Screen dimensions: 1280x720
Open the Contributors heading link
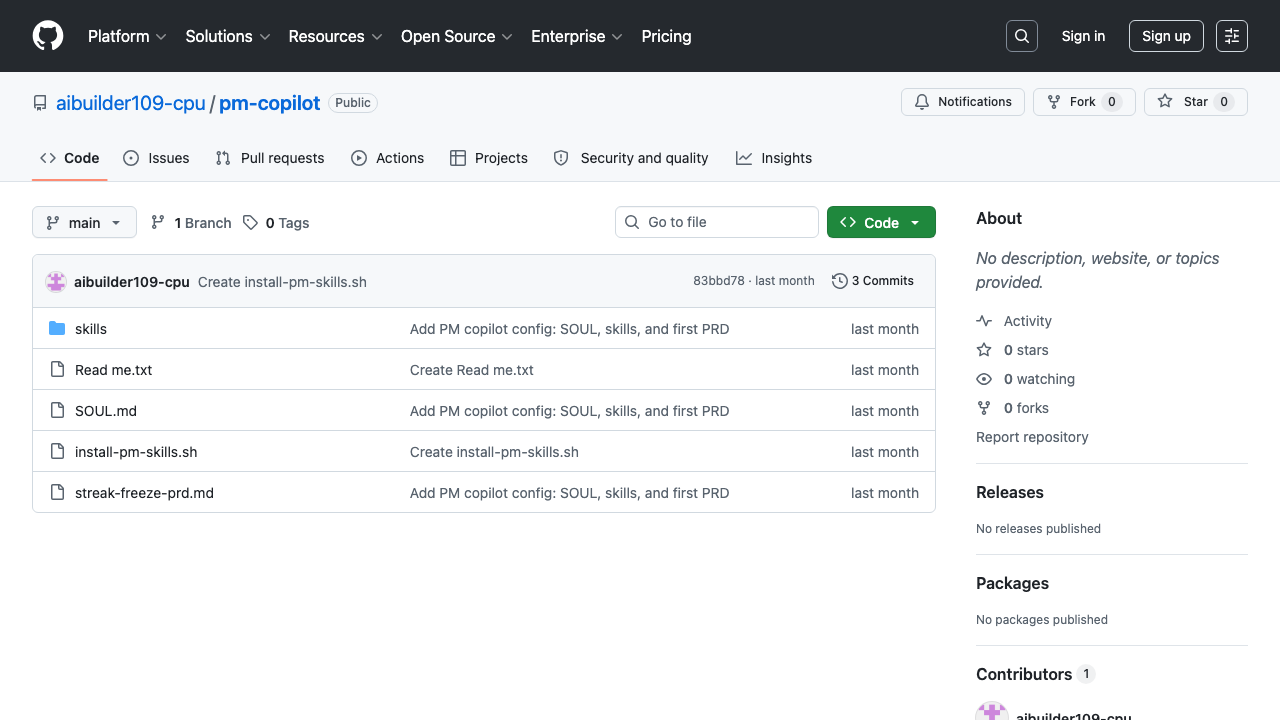pyautogui.click(x=1035, y=674)
